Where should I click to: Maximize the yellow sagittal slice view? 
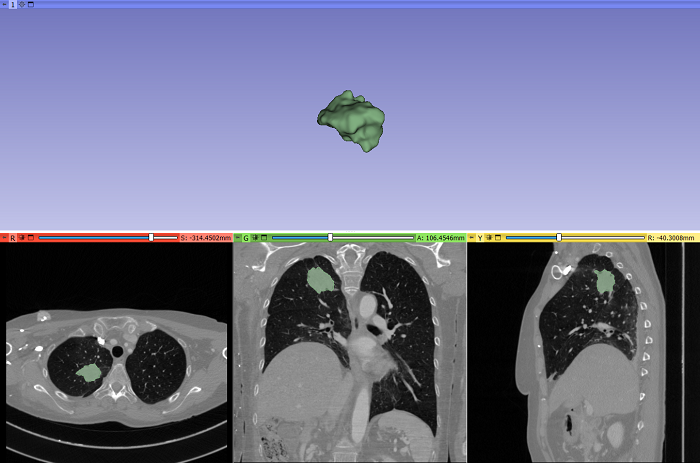[x=498, y=238]
